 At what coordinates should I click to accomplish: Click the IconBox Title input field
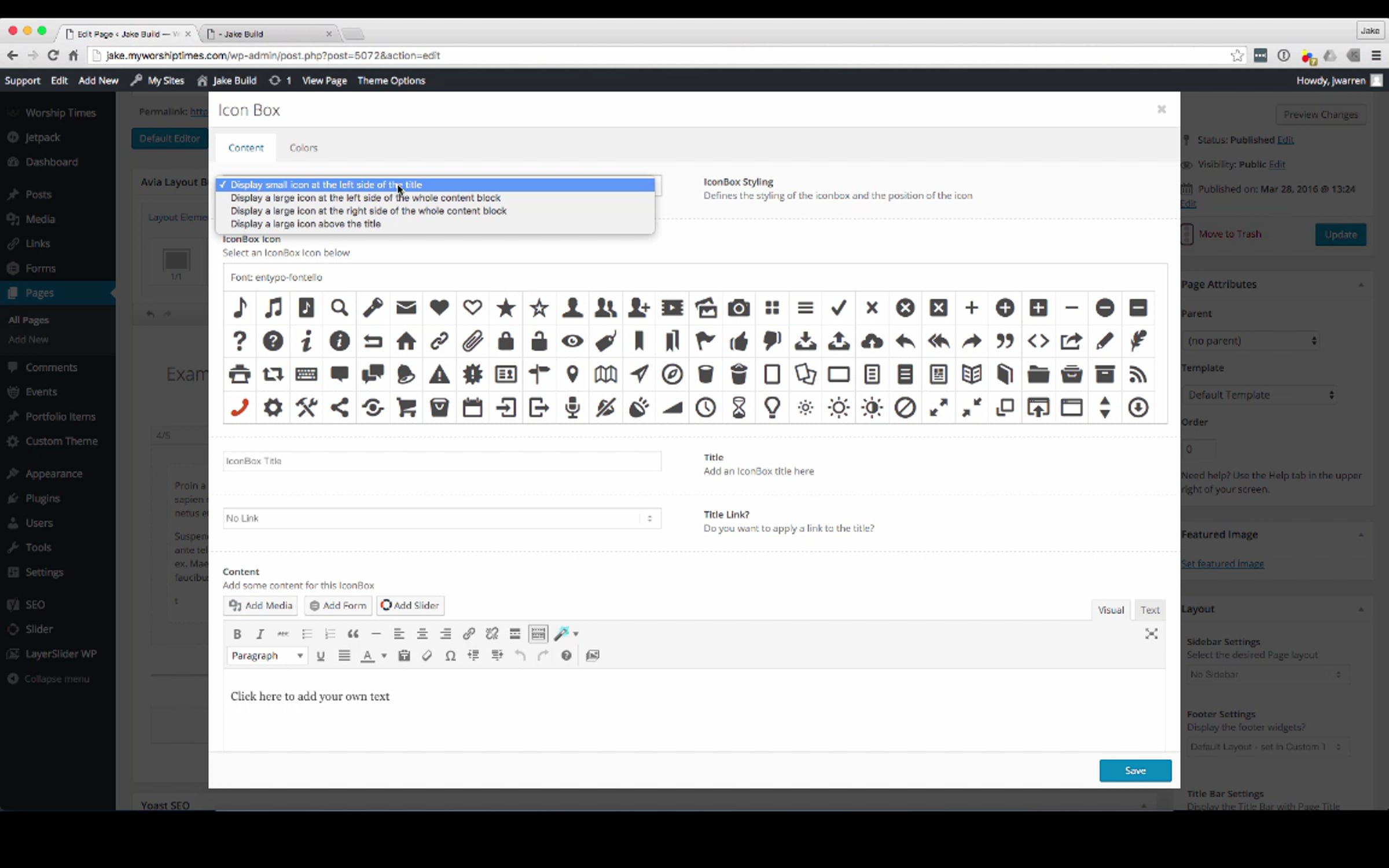click(x=442, y=461)
